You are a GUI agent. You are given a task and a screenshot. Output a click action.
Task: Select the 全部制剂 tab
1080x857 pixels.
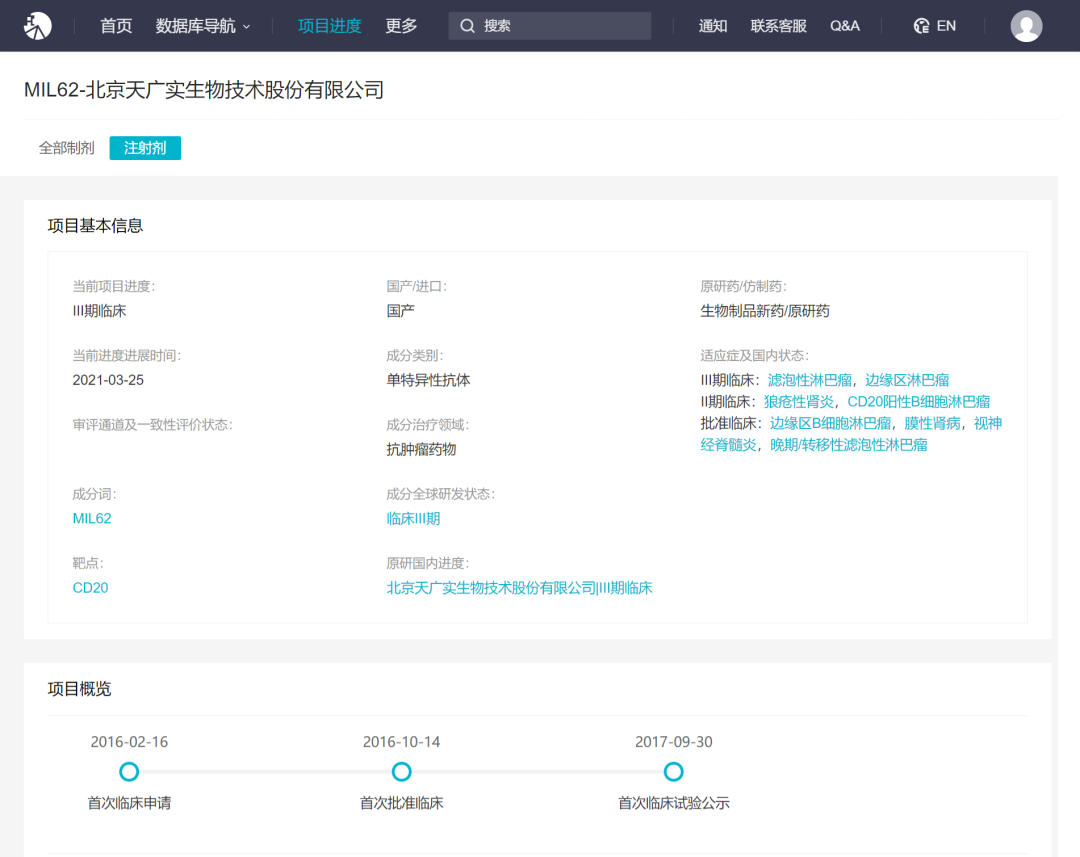click(66, 148)
